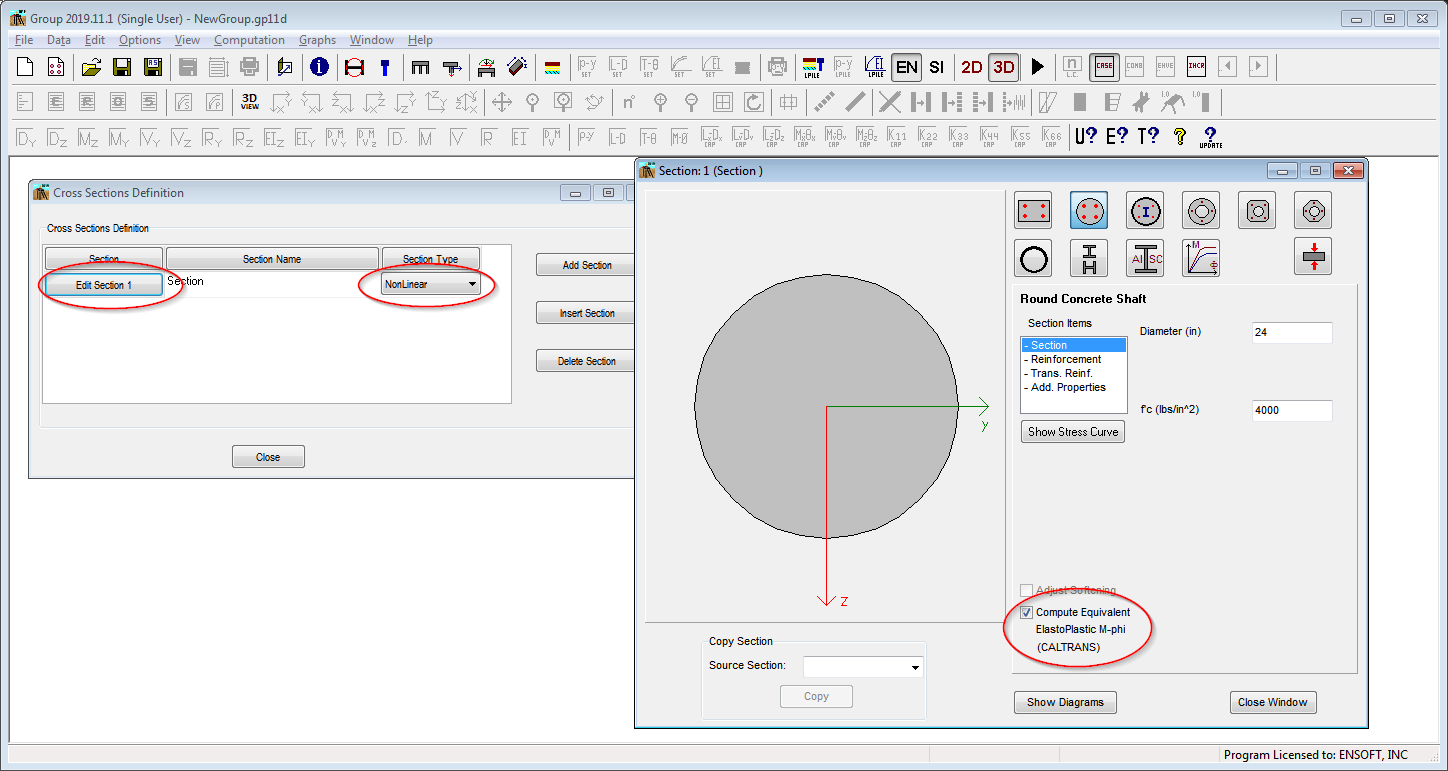Click the info toolbar icon
1448x771 pixels.
[x=319, y=67]
